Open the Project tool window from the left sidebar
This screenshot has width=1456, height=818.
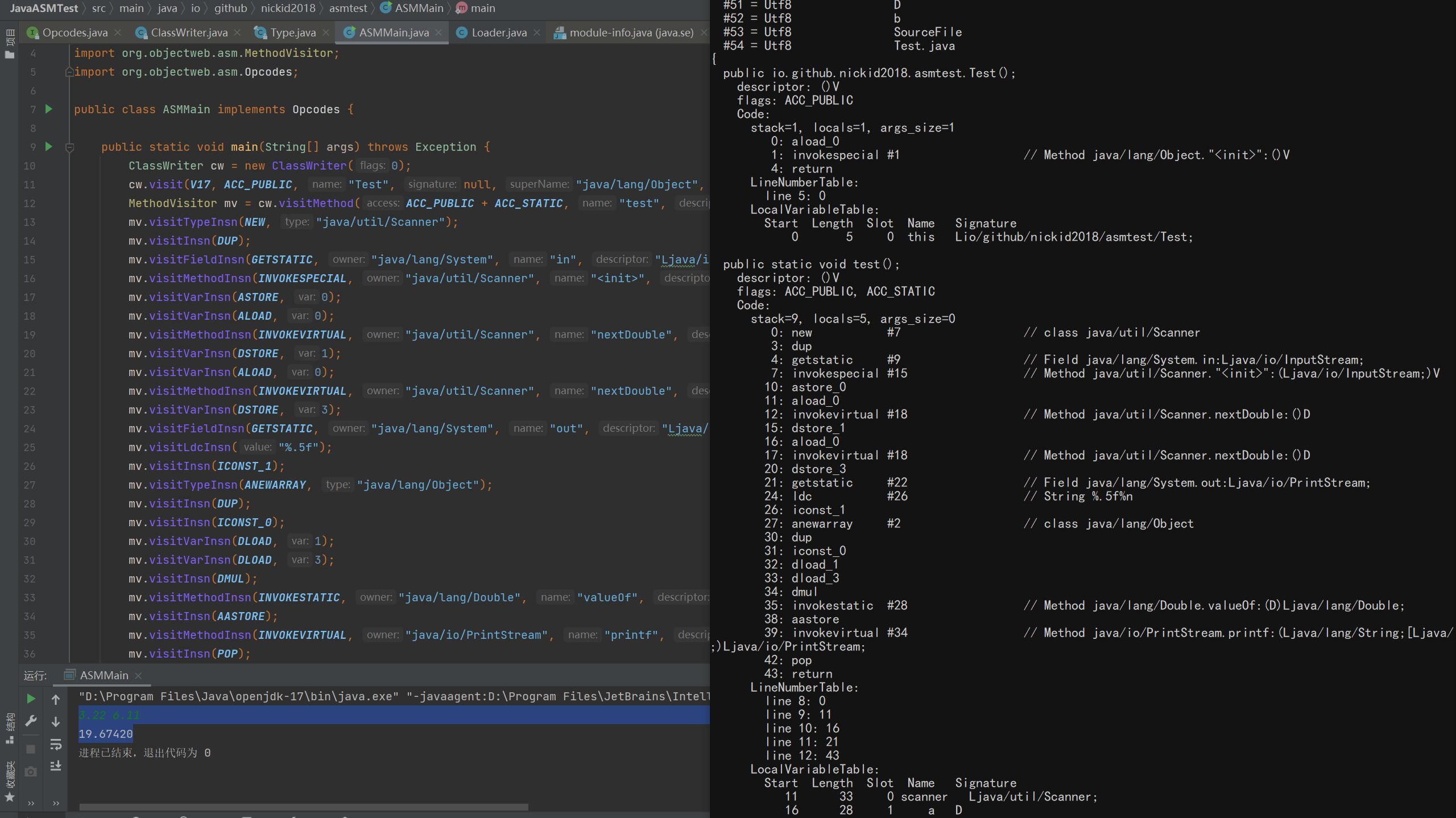click(x=10, y=44)
